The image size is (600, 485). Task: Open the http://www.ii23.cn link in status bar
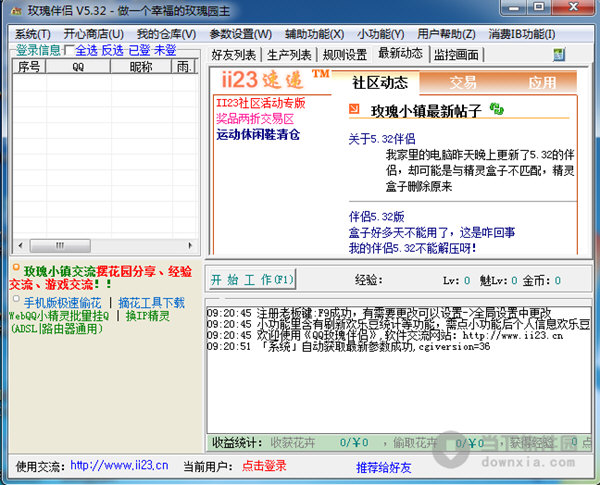pyautogui.click(x=119, y=465)
